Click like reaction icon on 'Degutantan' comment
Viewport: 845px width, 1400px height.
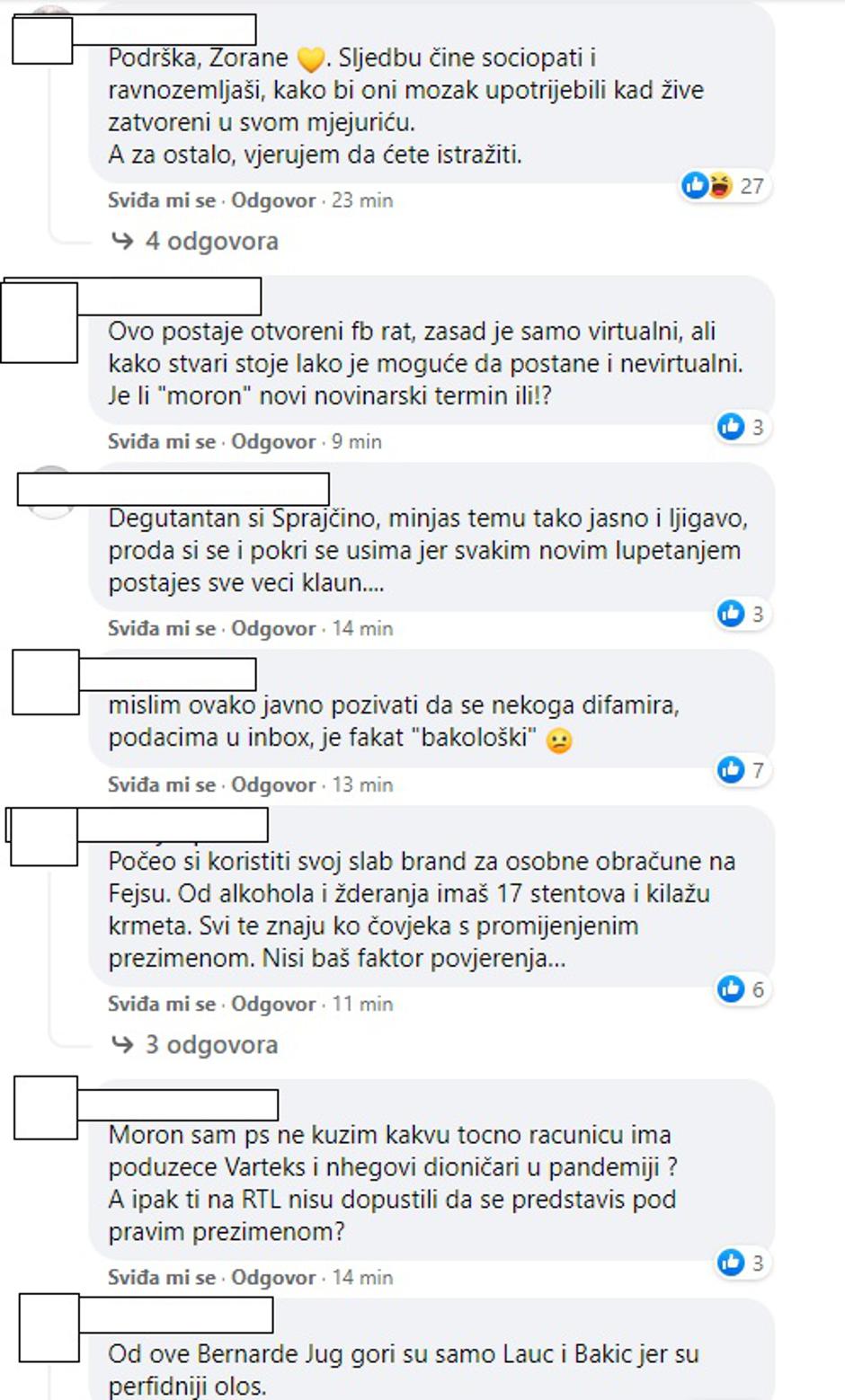[731, 613]
